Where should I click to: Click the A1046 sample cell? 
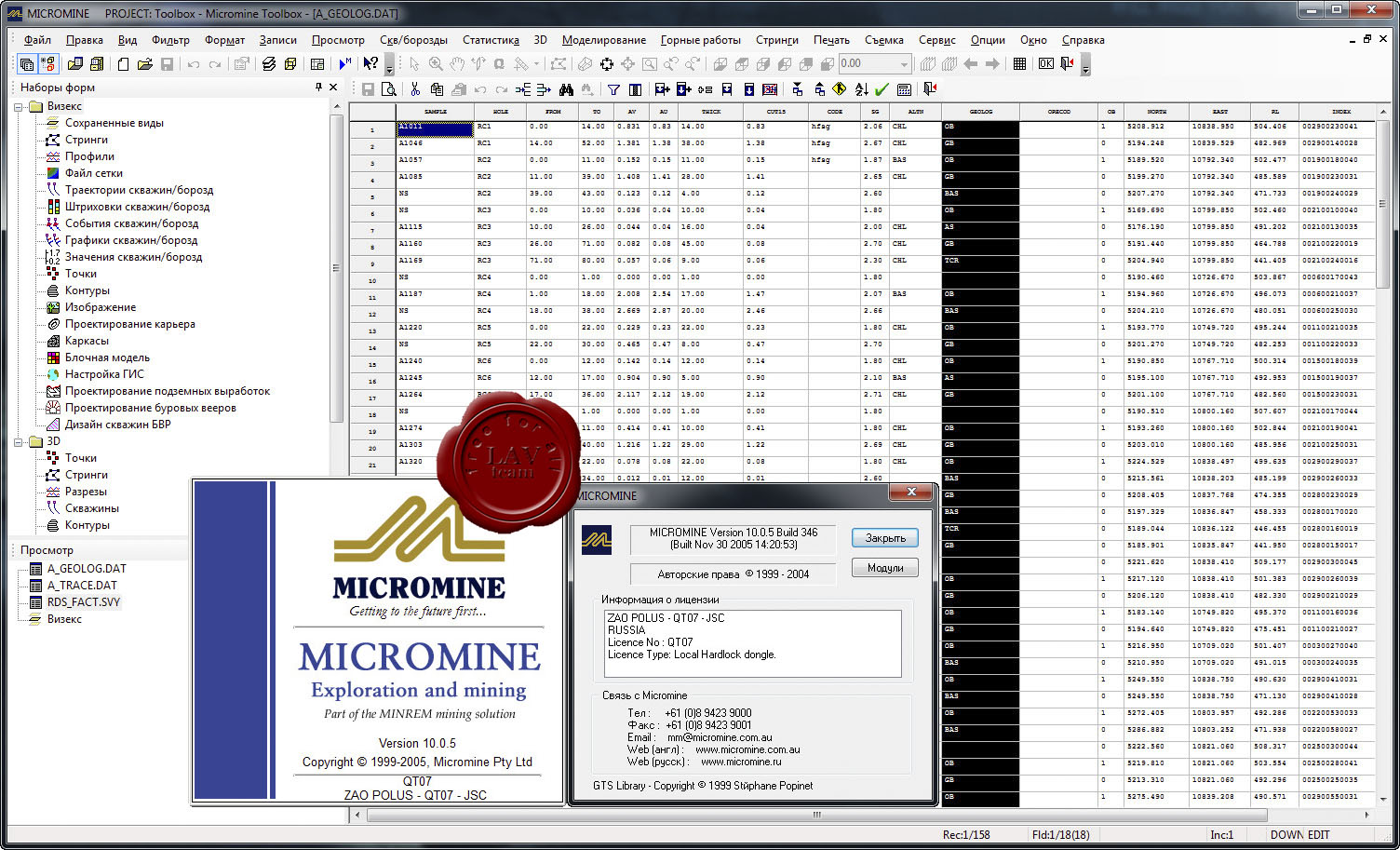[x=435, y=145]
